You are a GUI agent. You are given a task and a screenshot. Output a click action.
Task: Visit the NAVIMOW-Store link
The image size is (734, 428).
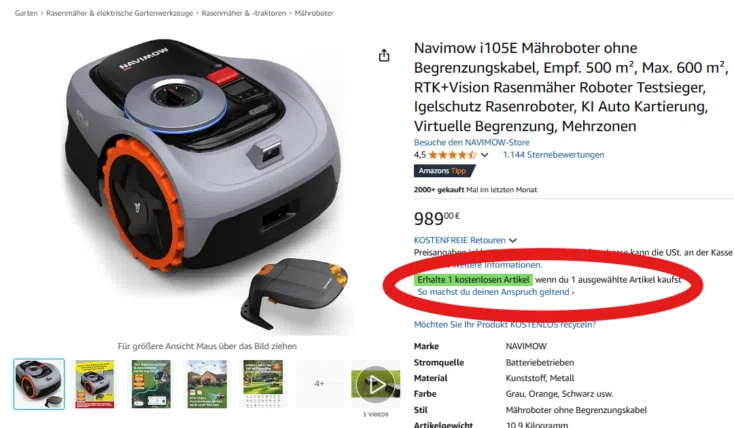pos(471,142)
